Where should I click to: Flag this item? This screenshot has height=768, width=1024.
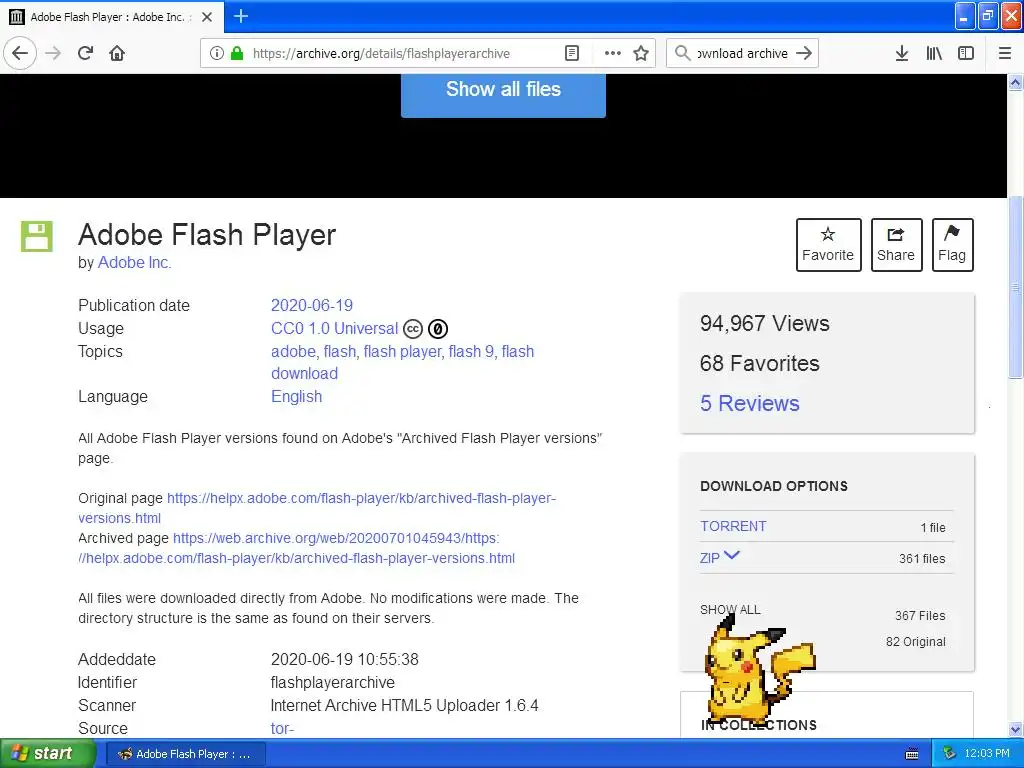[x=952, y=245]
